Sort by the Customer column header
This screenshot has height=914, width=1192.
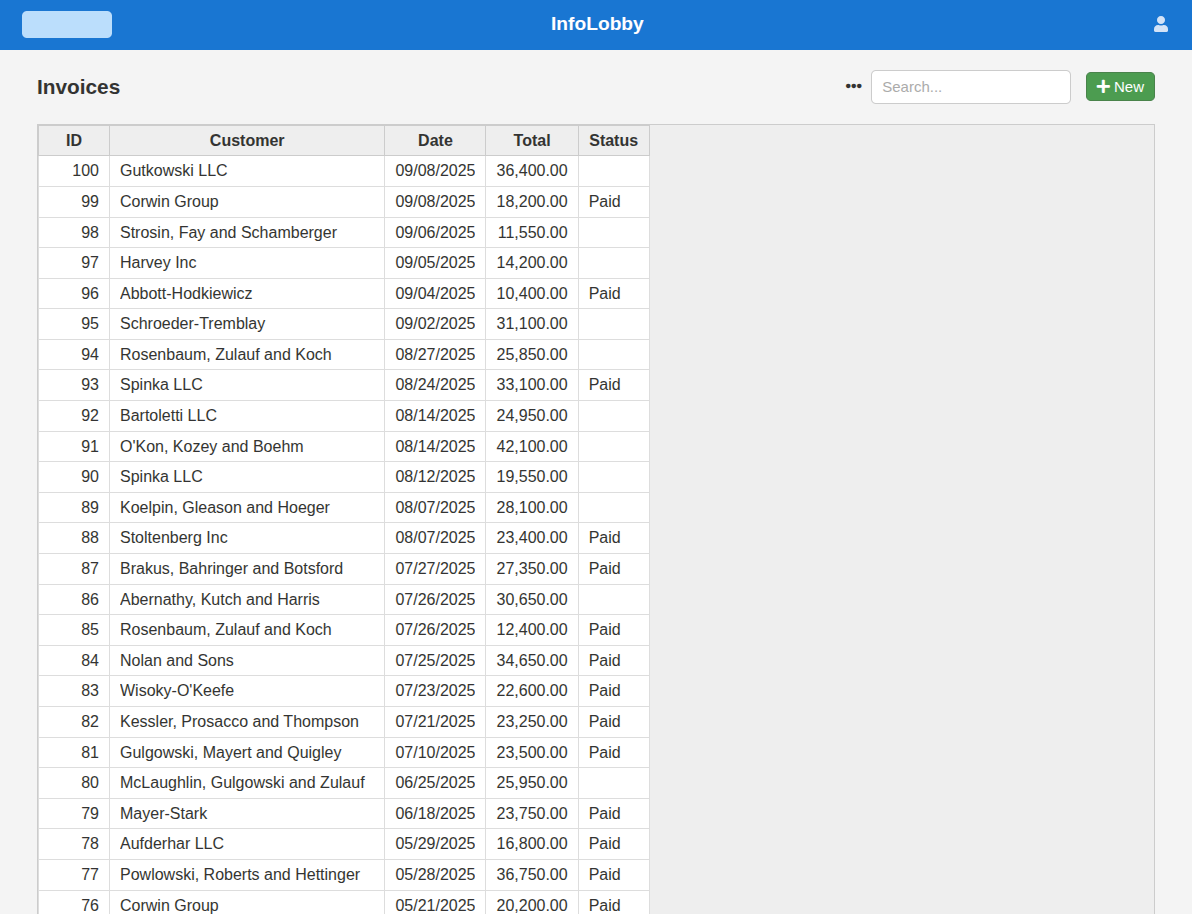(x=247, y=140)
